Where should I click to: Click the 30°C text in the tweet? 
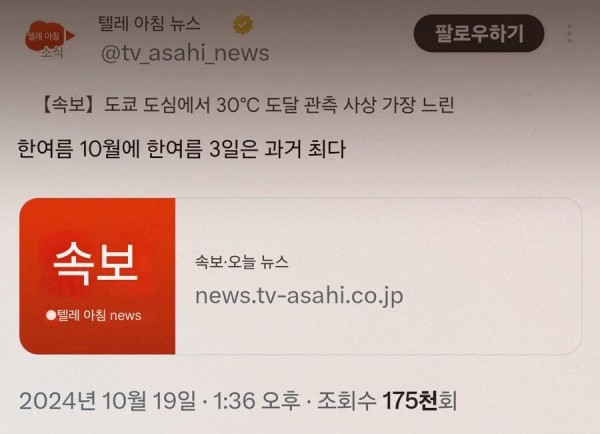pyautogui.click(x=238, y=104)
